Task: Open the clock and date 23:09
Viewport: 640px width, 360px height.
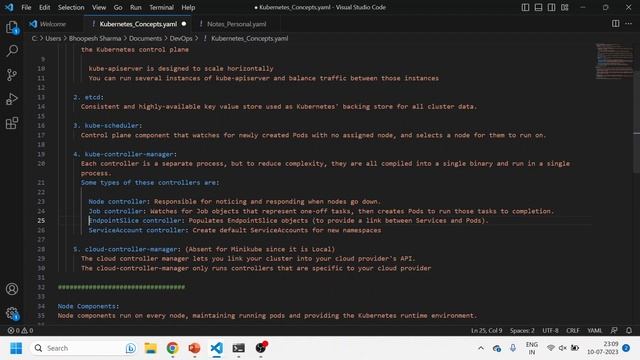Action: [x=603, y=348]
